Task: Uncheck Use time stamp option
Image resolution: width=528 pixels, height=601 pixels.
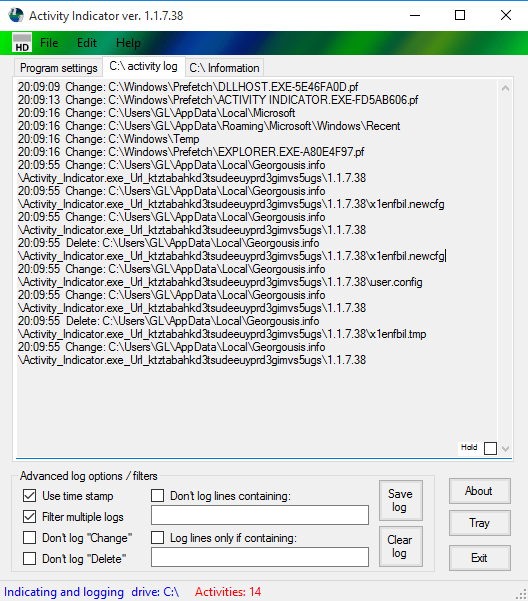Action: coord(30,496)
